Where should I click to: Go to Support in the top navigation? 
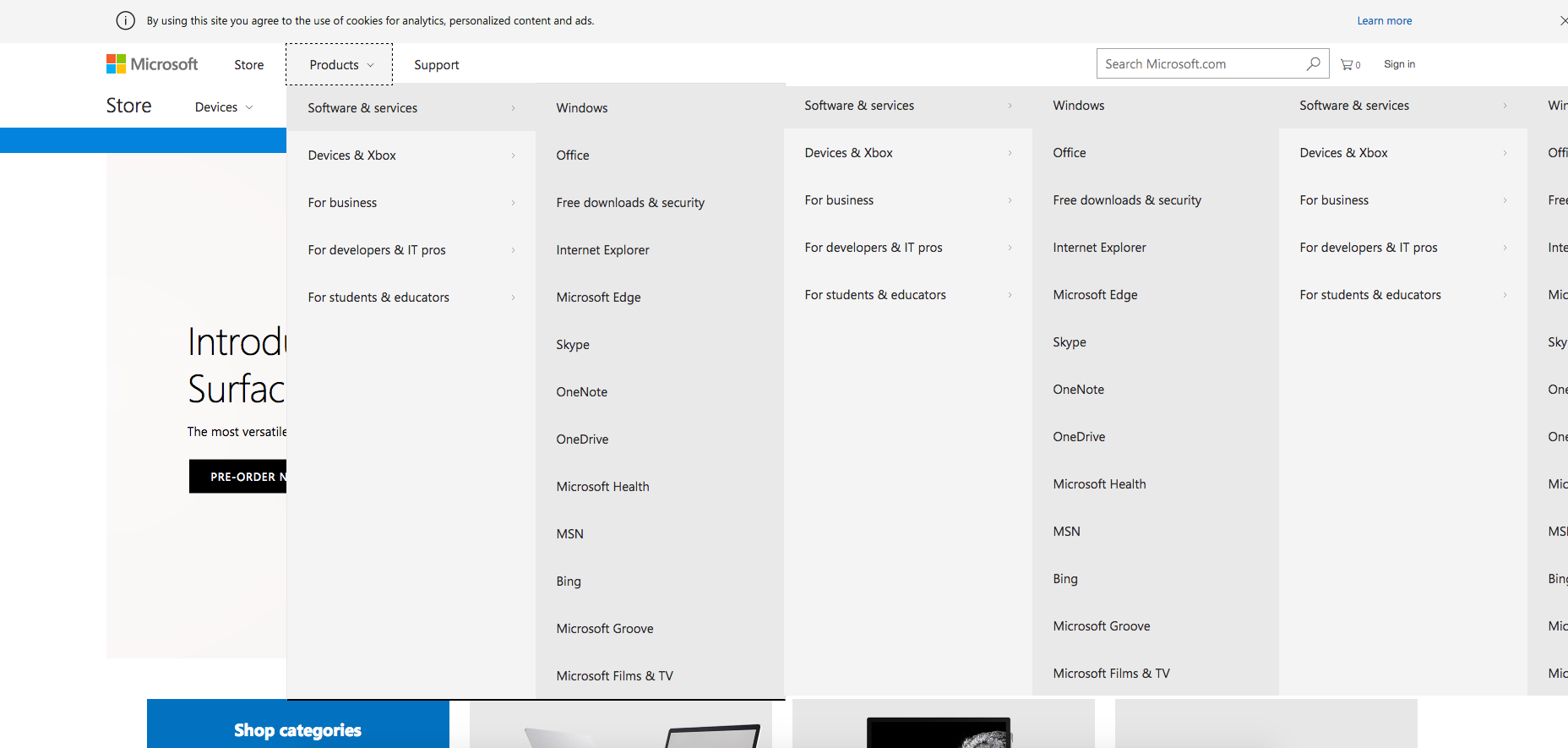point(436,65)
